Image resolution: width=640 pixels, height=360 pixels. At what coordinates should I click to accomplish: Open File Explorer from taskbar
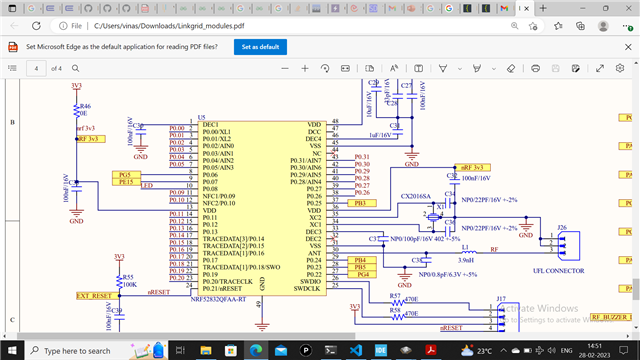(x=206, y=350)
